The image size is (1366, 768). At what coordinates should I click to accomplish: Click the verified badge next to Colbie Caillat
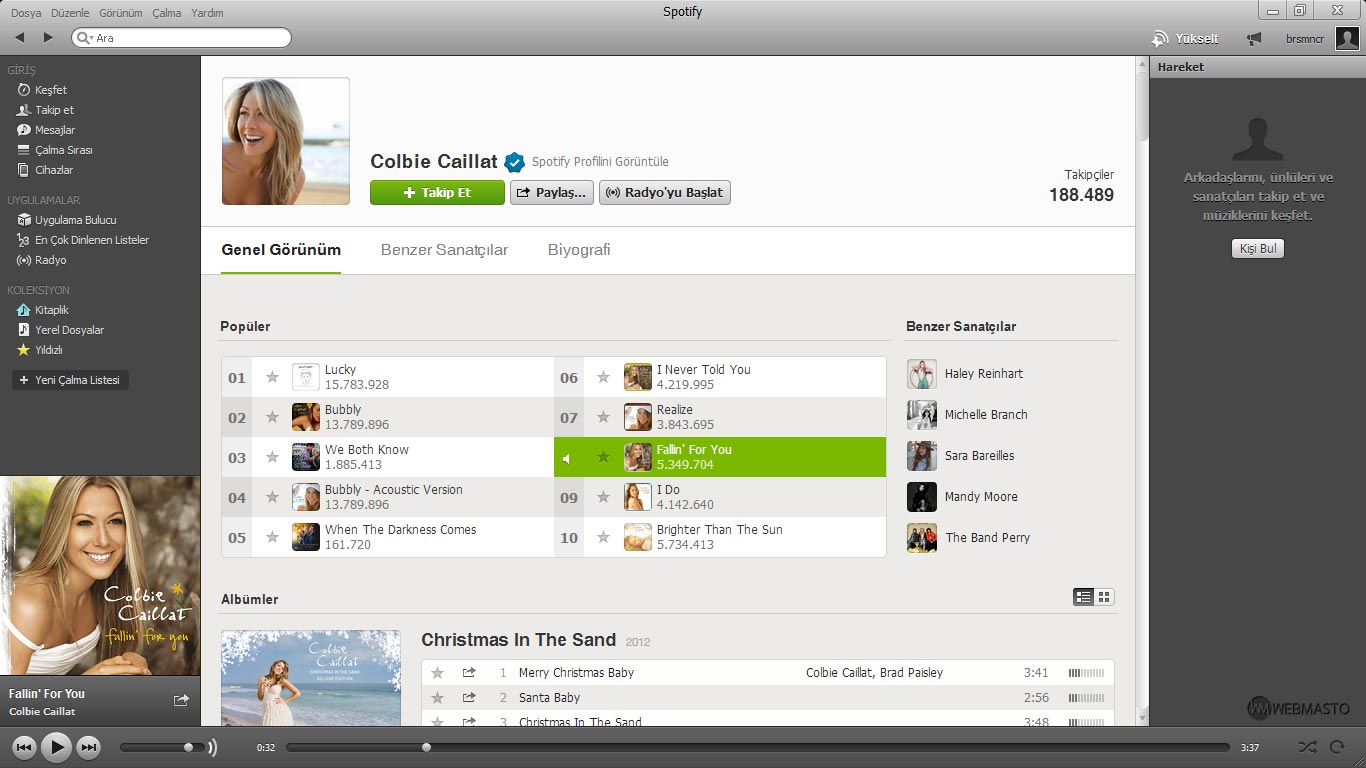514,162
